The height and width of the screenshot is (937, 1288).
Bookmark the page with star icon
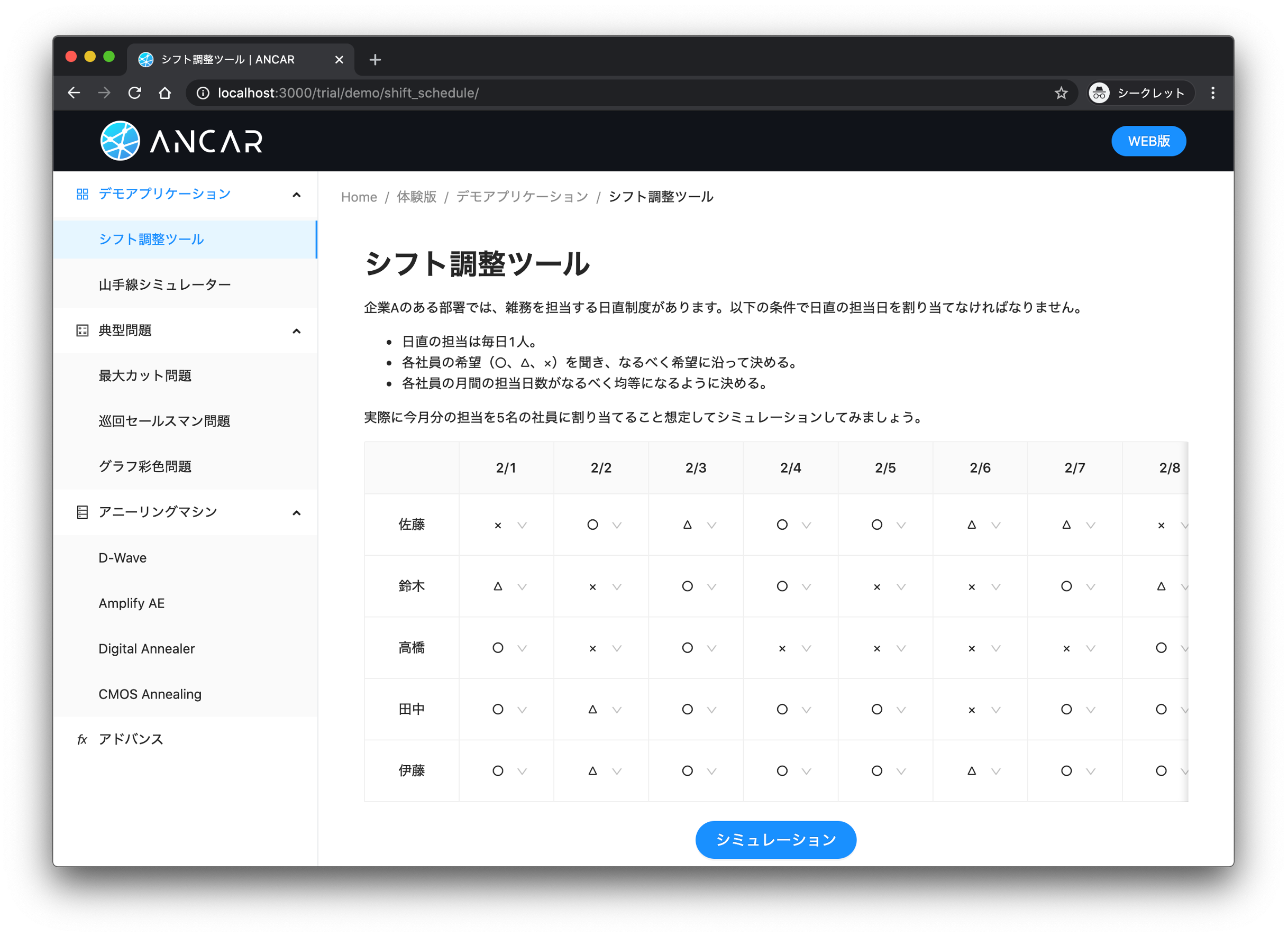[x=1061, y=93]
